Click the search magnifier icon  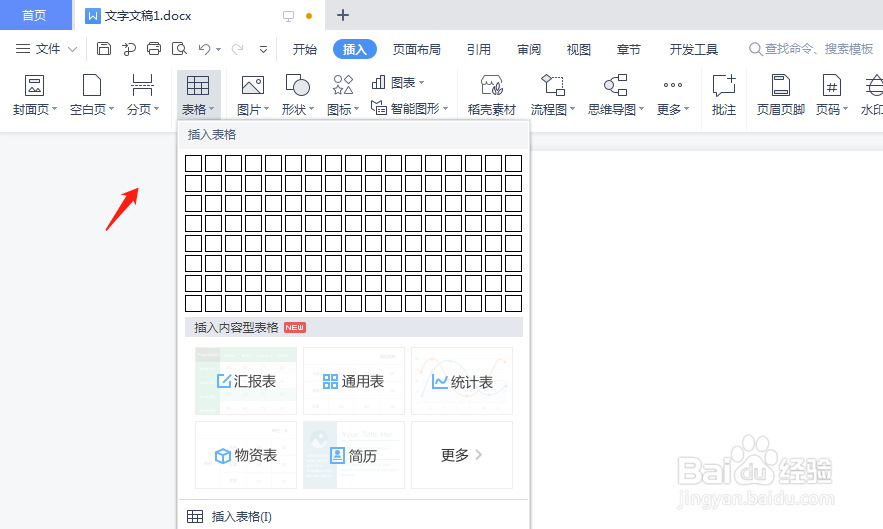coord(755,49)
